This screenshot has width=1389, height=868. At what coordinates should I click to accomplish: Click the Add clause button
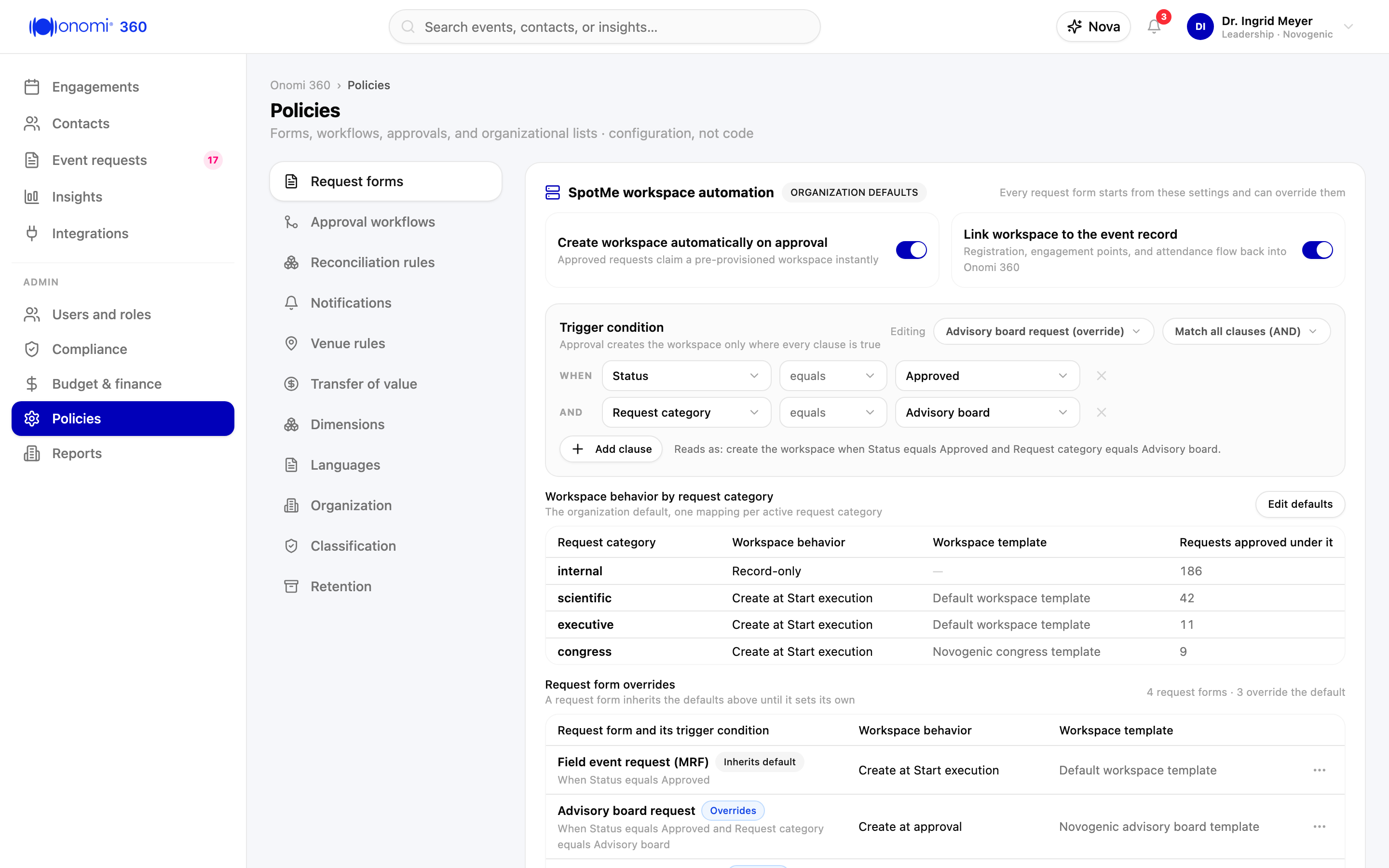click(x=611, y=449)
